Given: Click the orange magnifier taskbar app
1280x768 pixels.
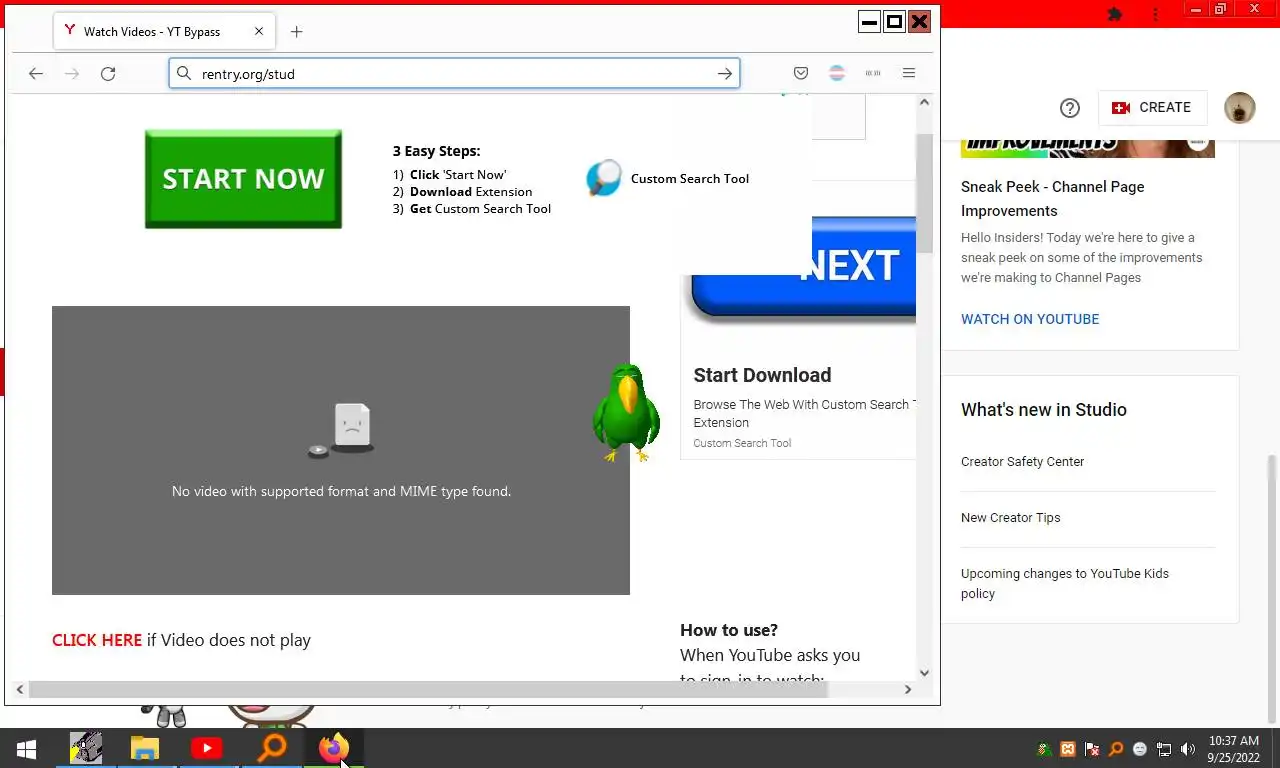Looking at the screenshot, I should click(x=271, y=748).
